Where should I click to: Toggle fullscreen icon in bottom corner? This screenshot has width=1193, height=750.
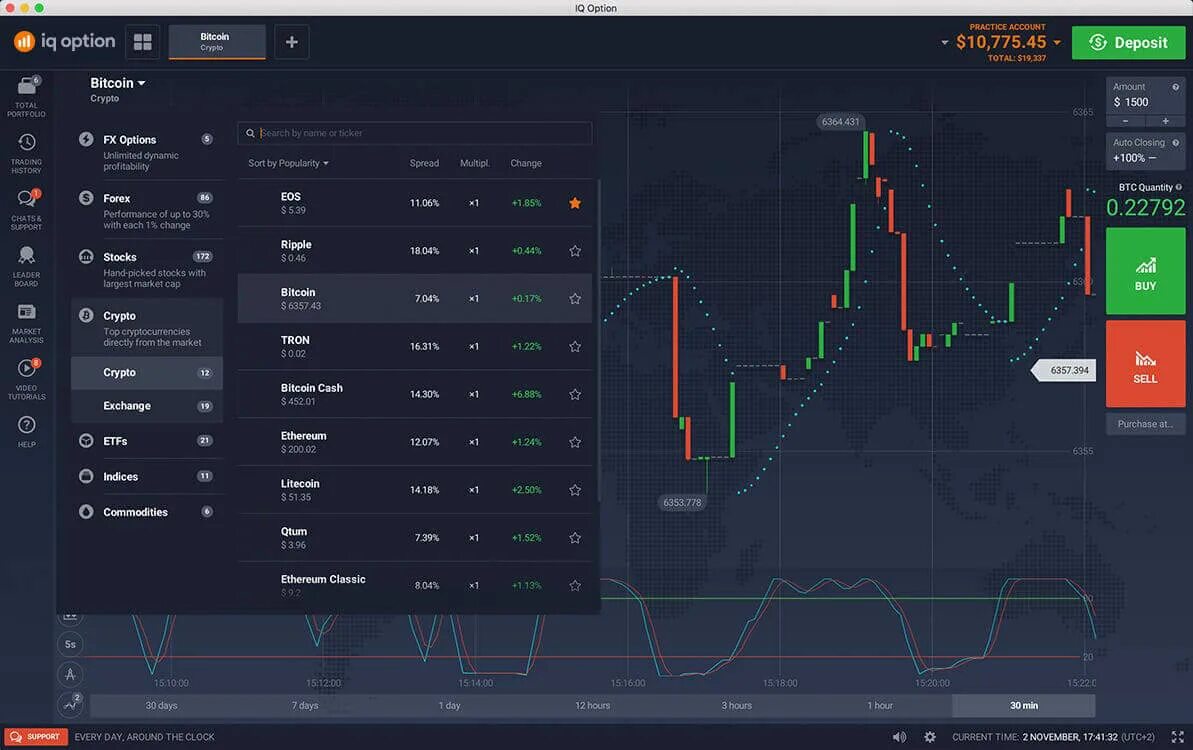[1178, 736]
